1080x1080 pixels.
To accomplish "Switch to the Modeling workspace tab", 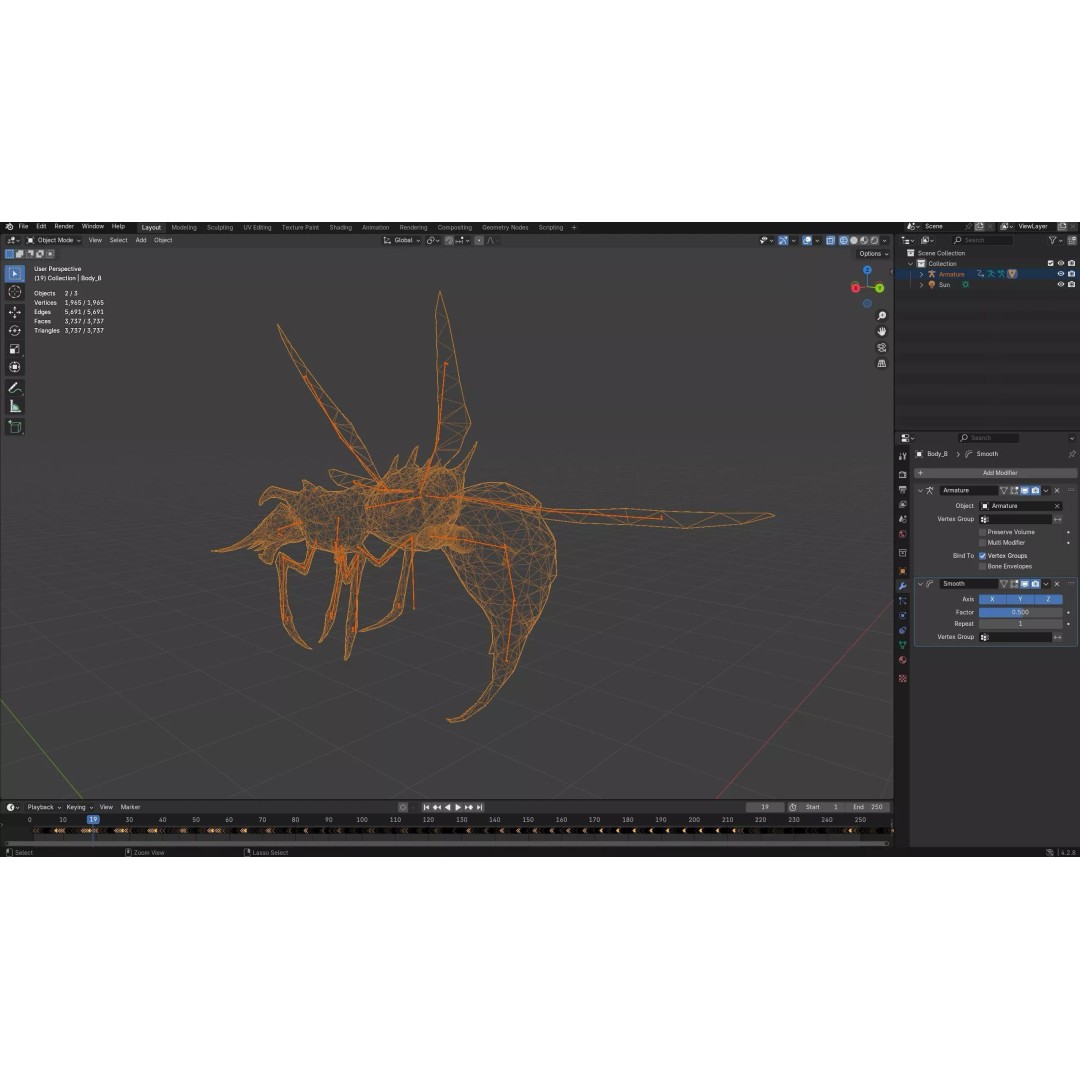I will [184, 227].
